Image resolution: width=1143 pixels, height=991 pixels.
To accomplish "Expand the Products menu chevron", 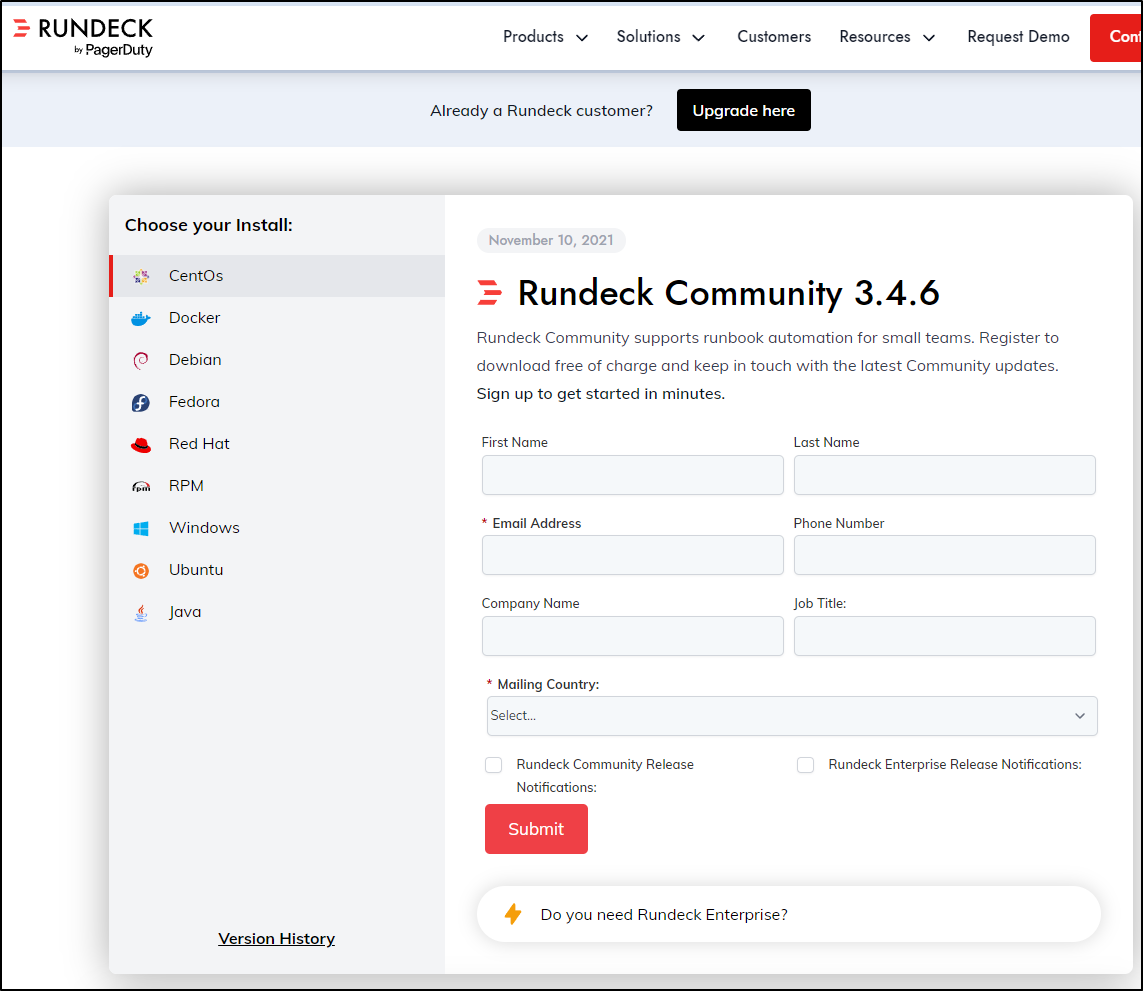I will coord(582,38).
